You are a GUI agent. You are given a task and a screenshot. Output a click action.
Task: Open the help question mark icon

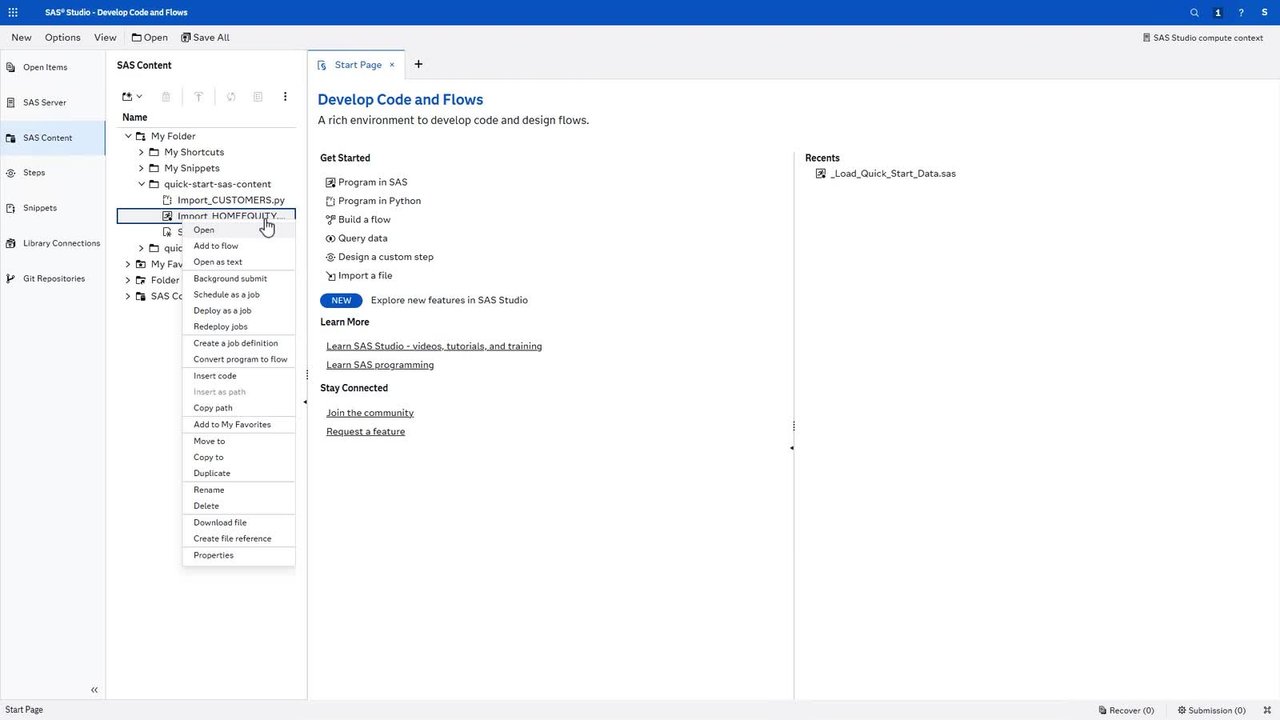tap(1241, 13)
